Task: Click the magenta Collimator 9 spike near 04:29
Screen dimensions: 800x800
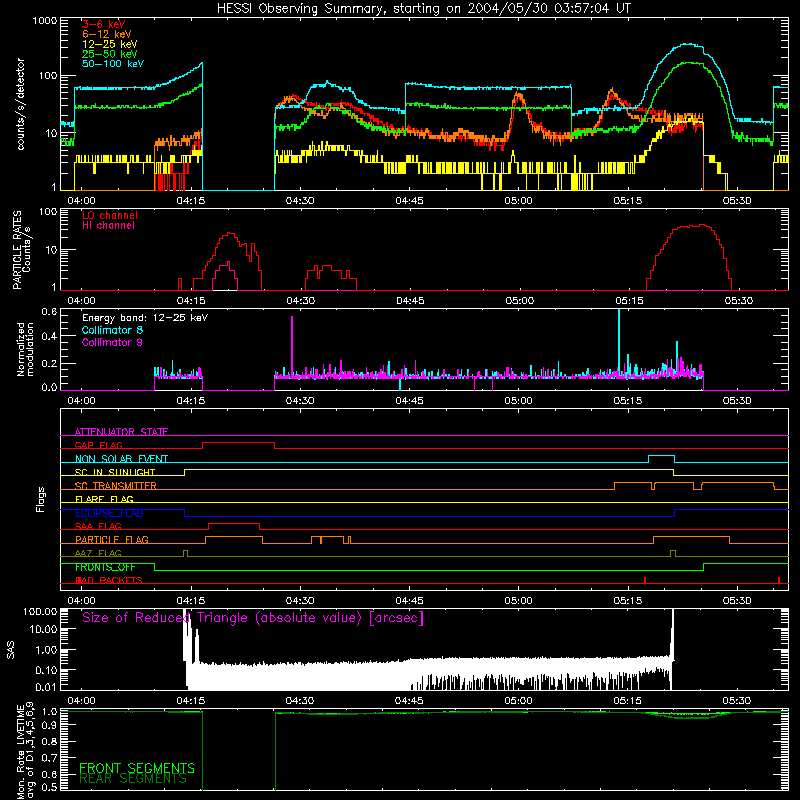Action: pyautogui.click(x=292, y=346)
